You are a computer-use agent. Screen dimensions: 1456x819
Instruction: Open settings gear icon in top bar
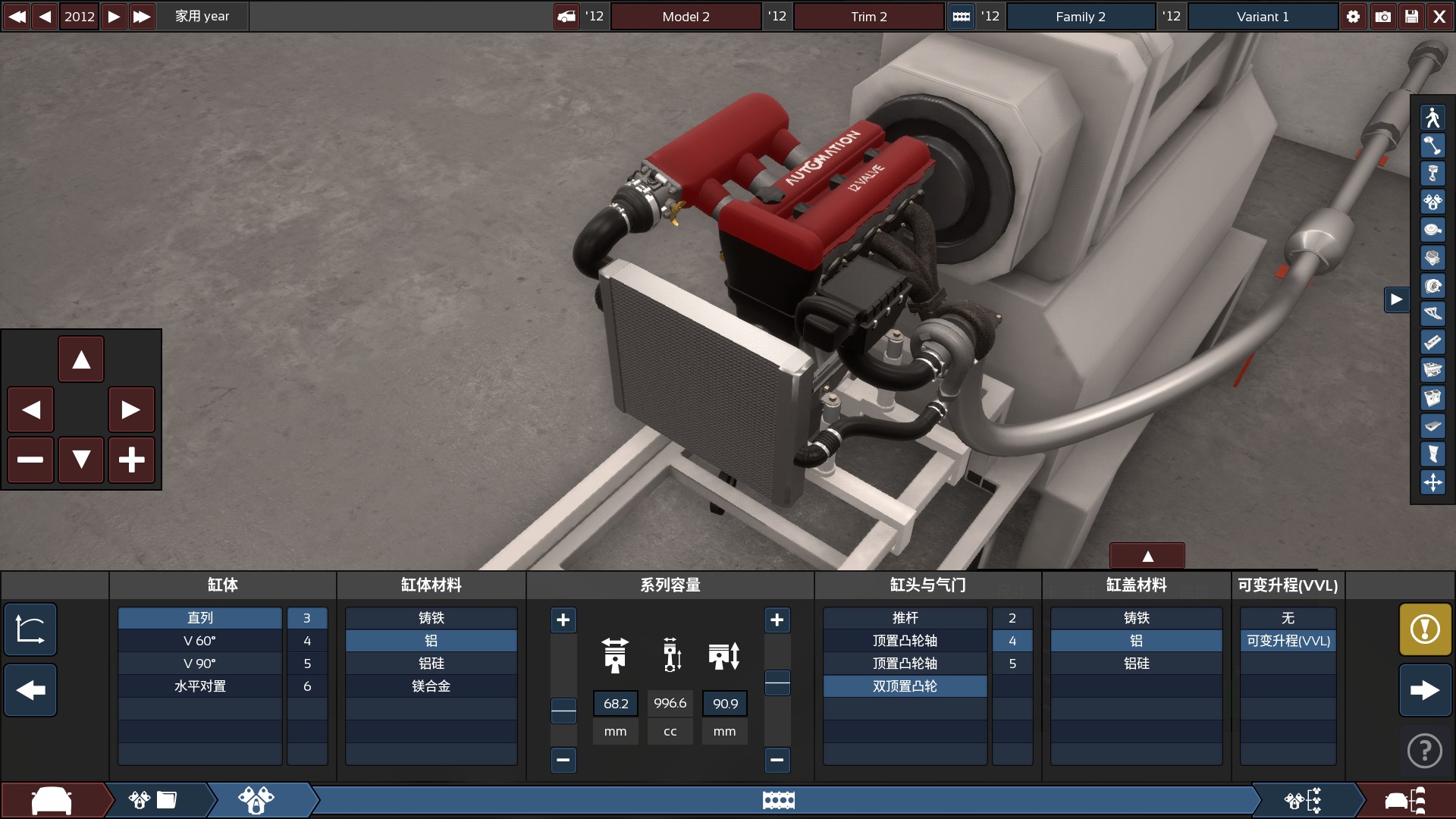point(1353,16)
